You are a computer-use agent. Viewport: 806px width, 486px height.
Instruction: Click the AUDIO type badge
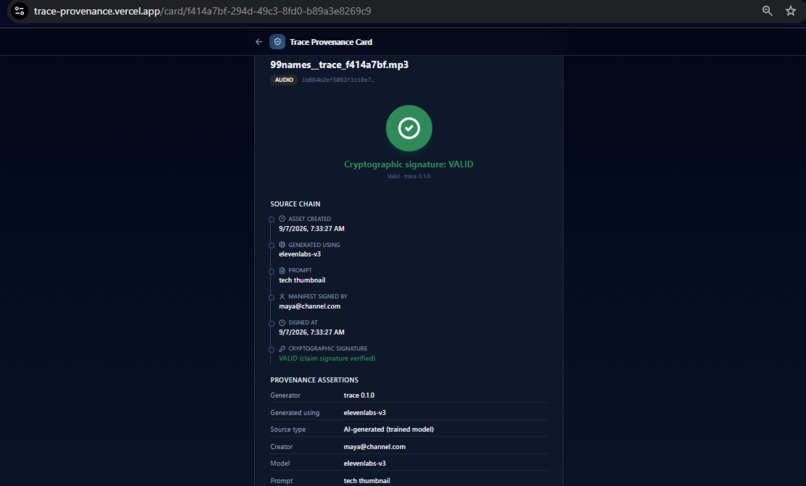(284, 80)
